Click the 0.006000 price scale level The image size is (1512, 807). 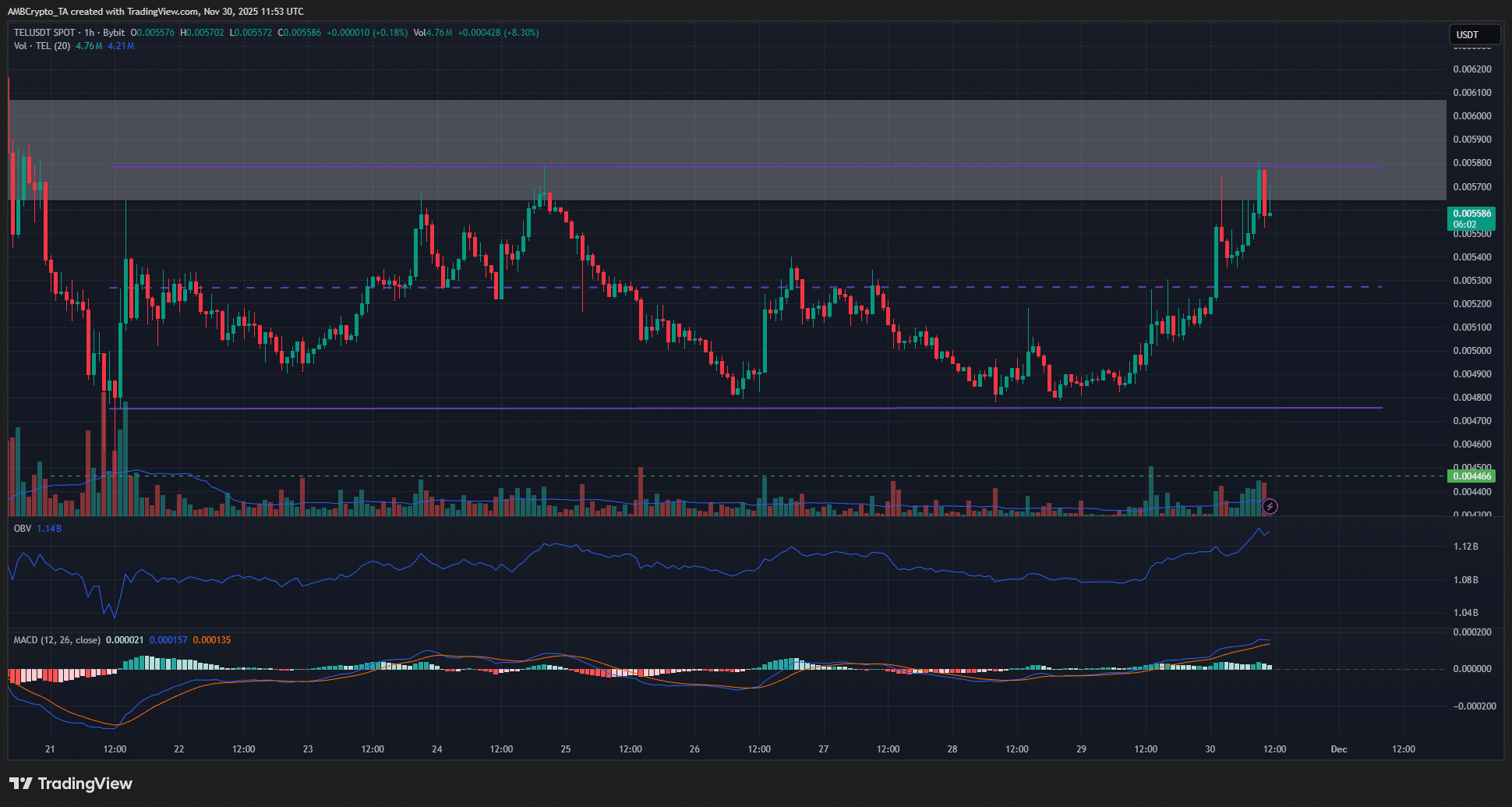pyautogui.click(x=1471, y=116)
